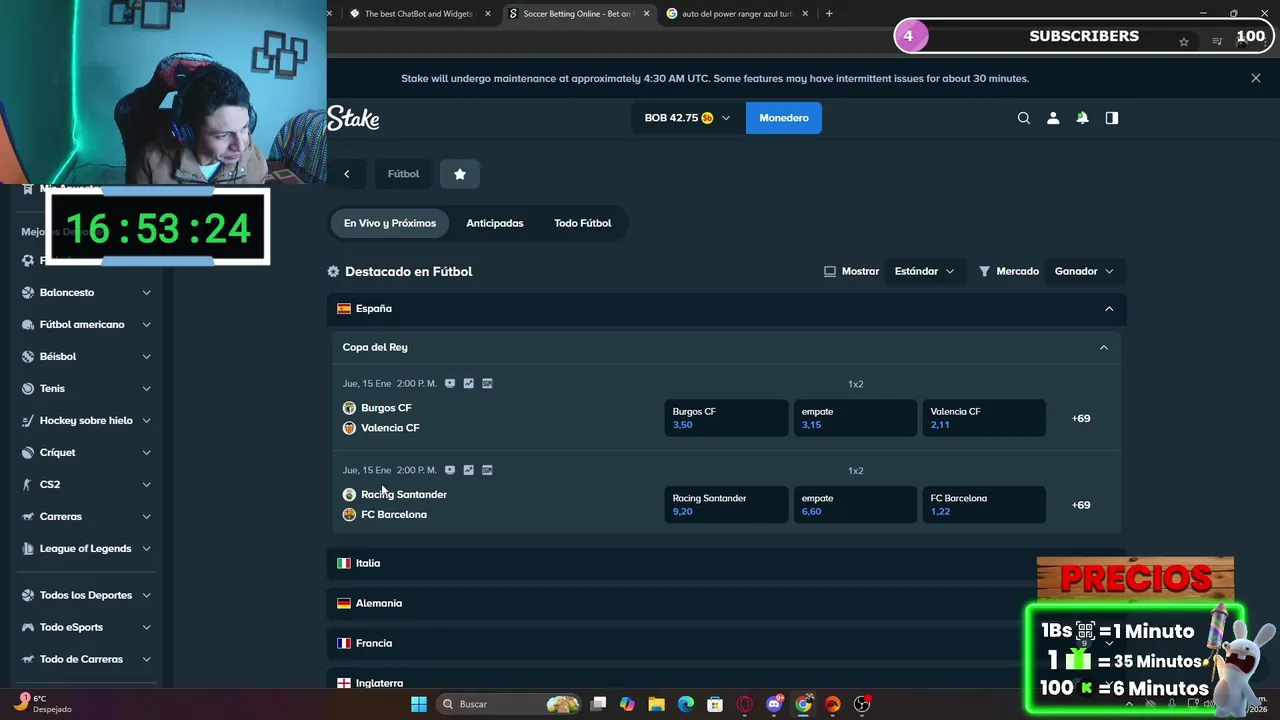Click the Monedero wallet button
The width and height of the screenshot is (1280, 720).
784,118
